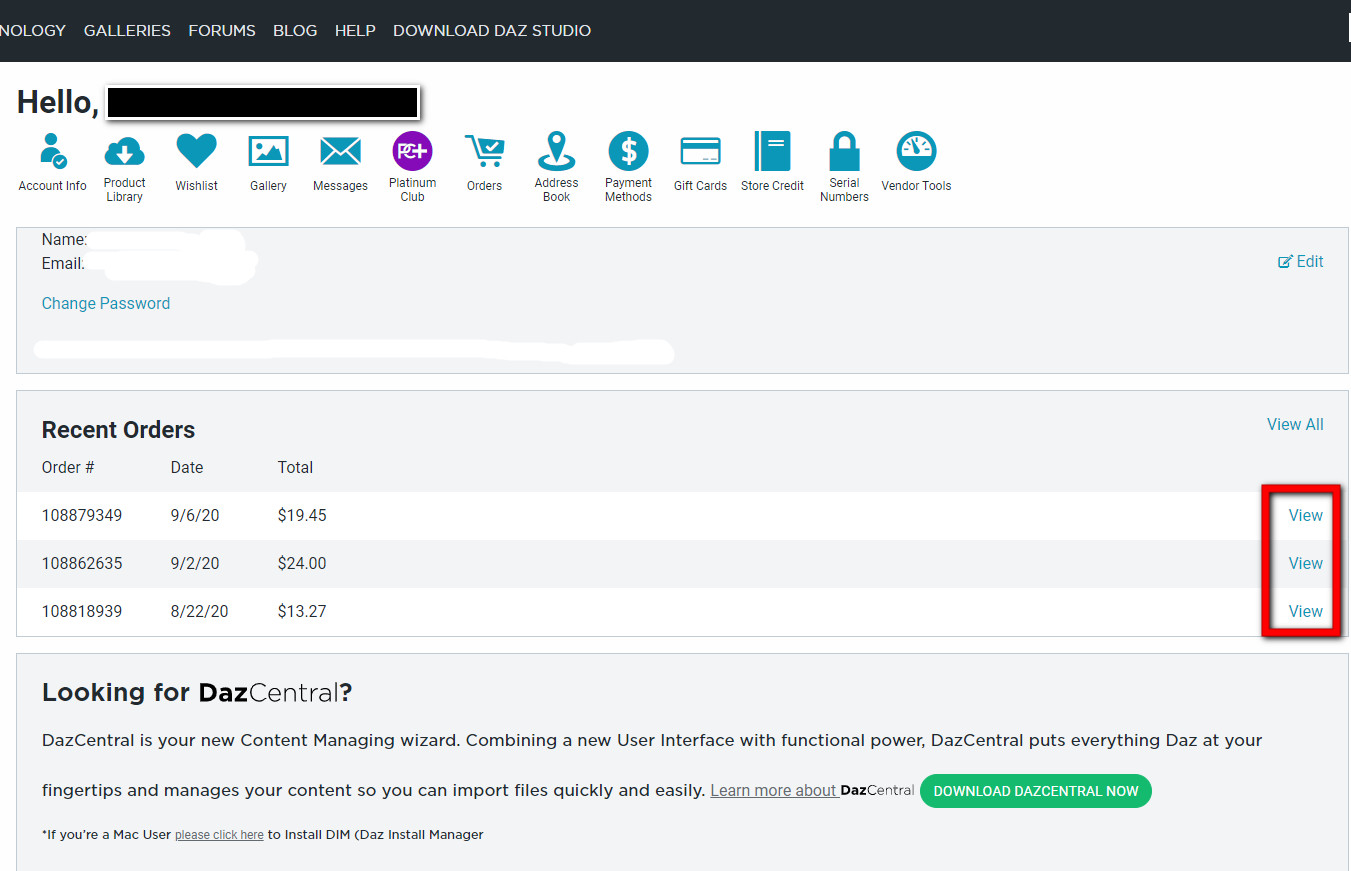Click the Looking for DazCentral heading
Image resolution: width=1351 pixels, height=871 pixels.
coord(197,692)
